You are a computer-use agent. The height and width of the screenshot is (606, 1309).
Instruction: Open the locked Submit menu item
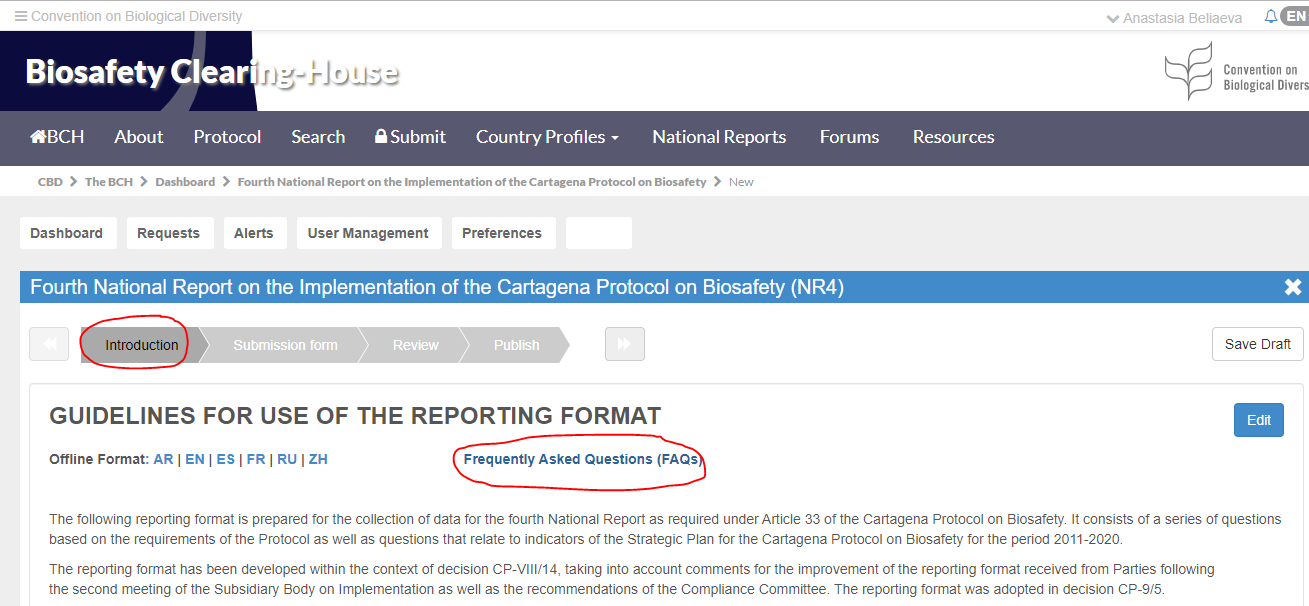click(410, 137)
